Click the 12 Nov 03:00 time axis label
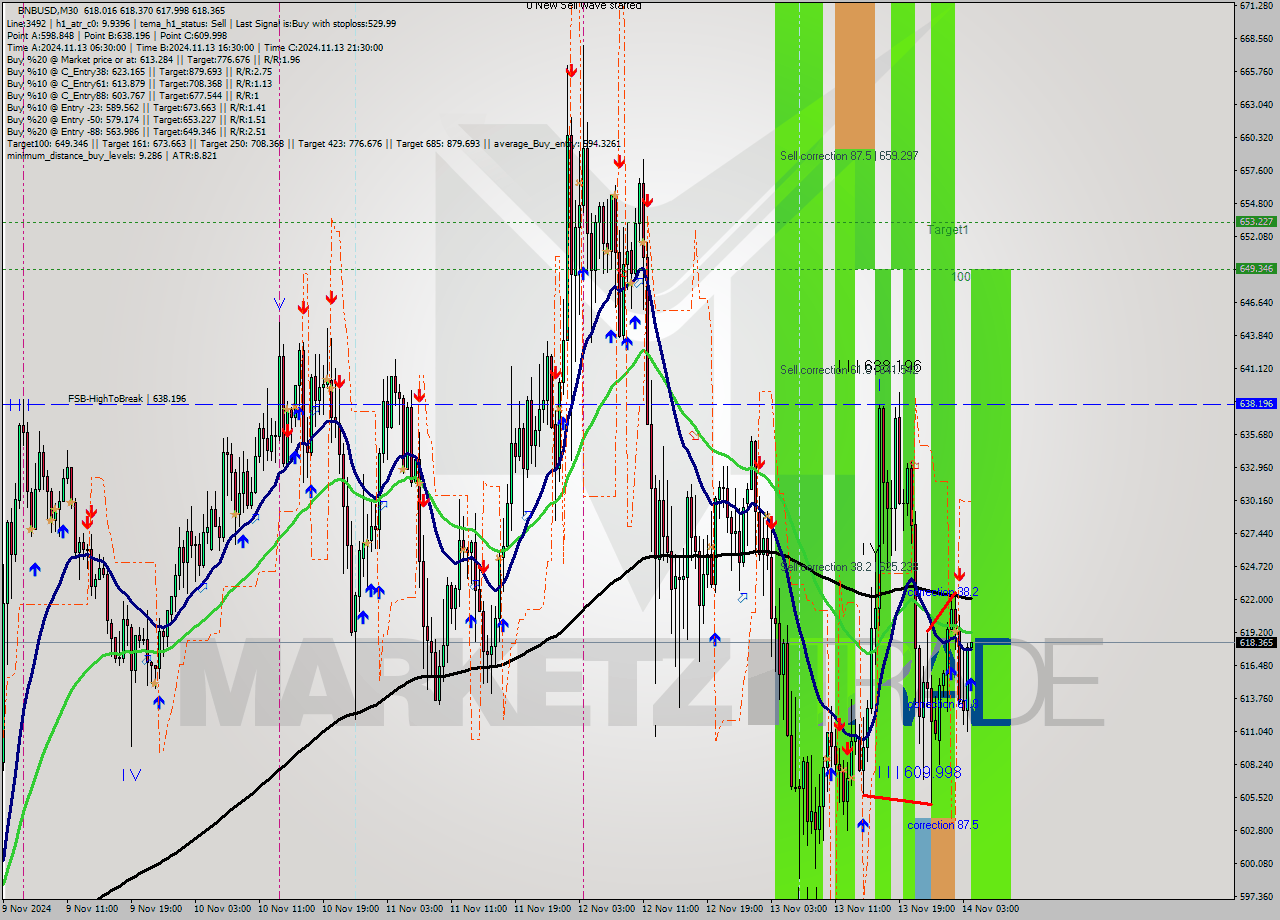 click(606, 909)
